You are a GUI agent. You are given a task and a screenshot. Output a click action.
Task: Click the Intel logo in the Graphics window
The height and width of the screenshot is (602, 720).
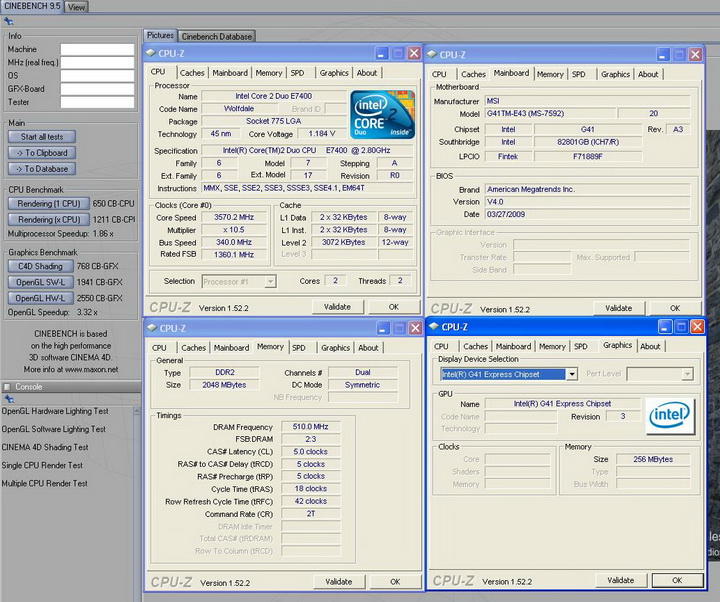670,416
